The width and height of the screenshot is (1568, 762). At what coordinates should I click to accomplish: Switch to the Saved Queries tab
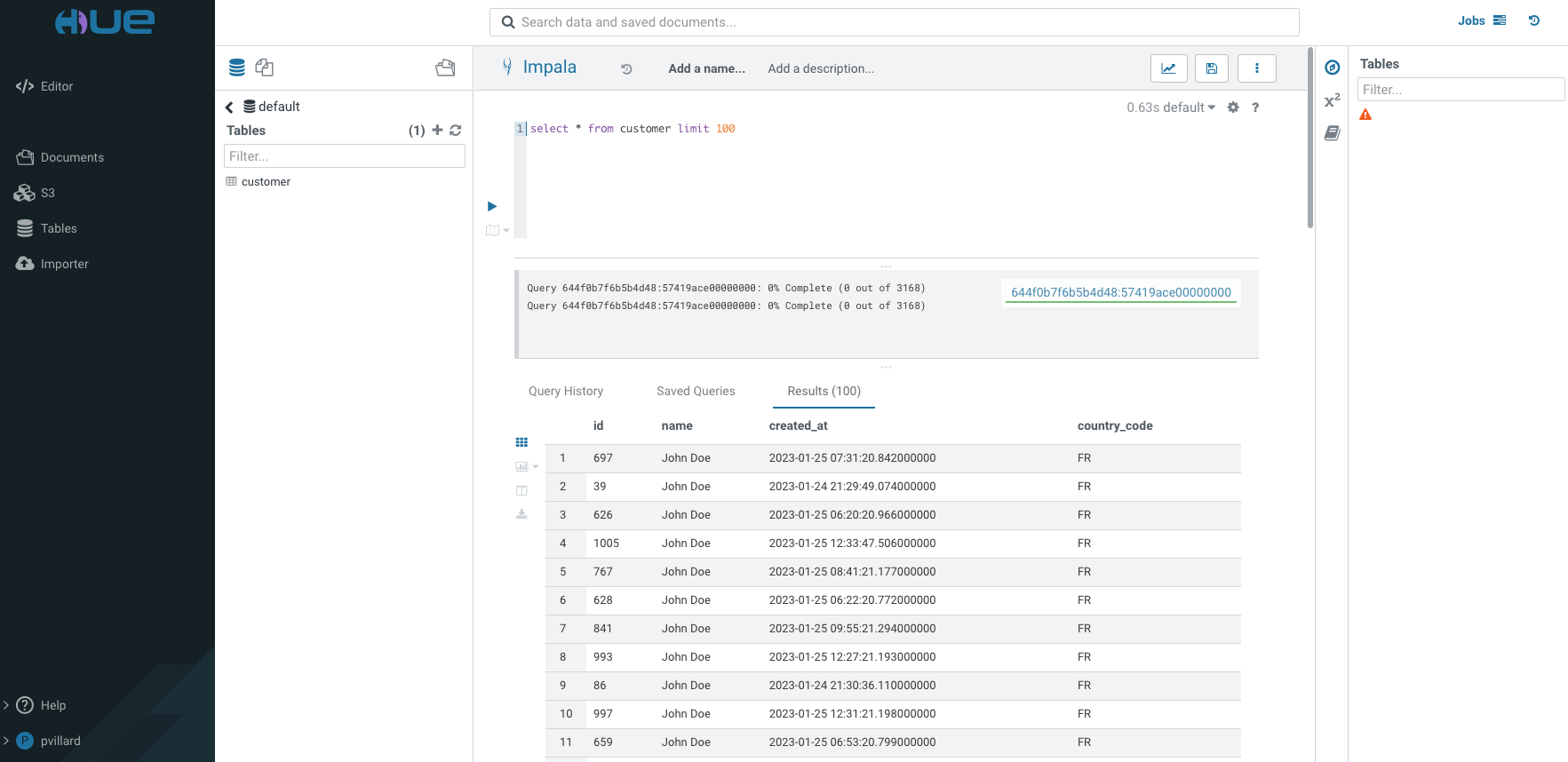[x=696, y=391]
